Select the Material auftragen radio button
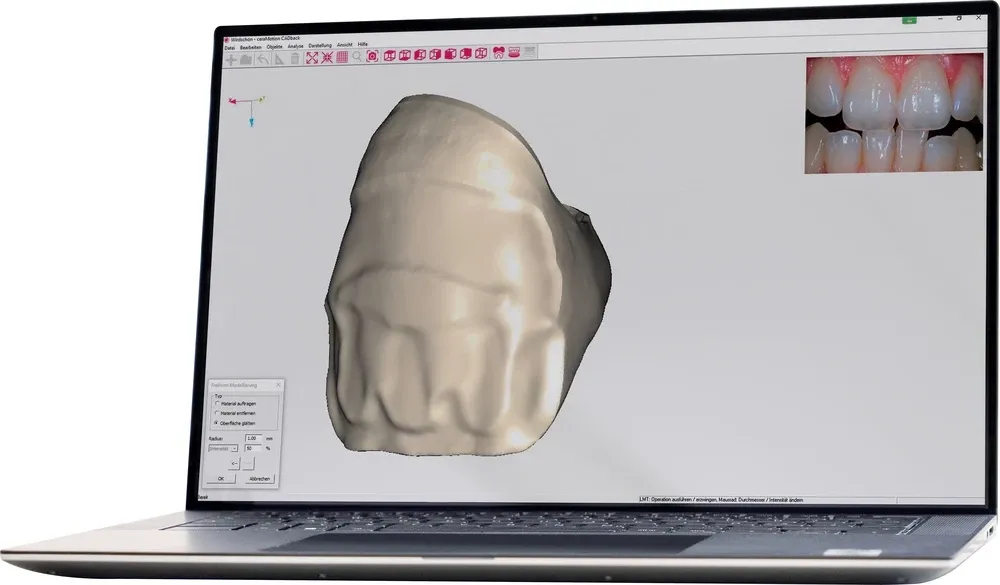This screenshot has height=585, width=1000. pyautogui.click(x=216, y=404)
